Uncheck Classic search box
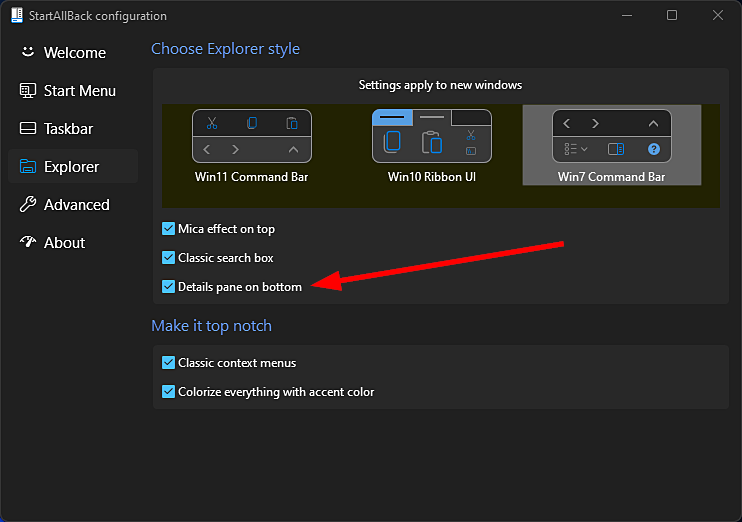This screenshot has height=522, width=742. pyautogui.click(x=168, y=257)
